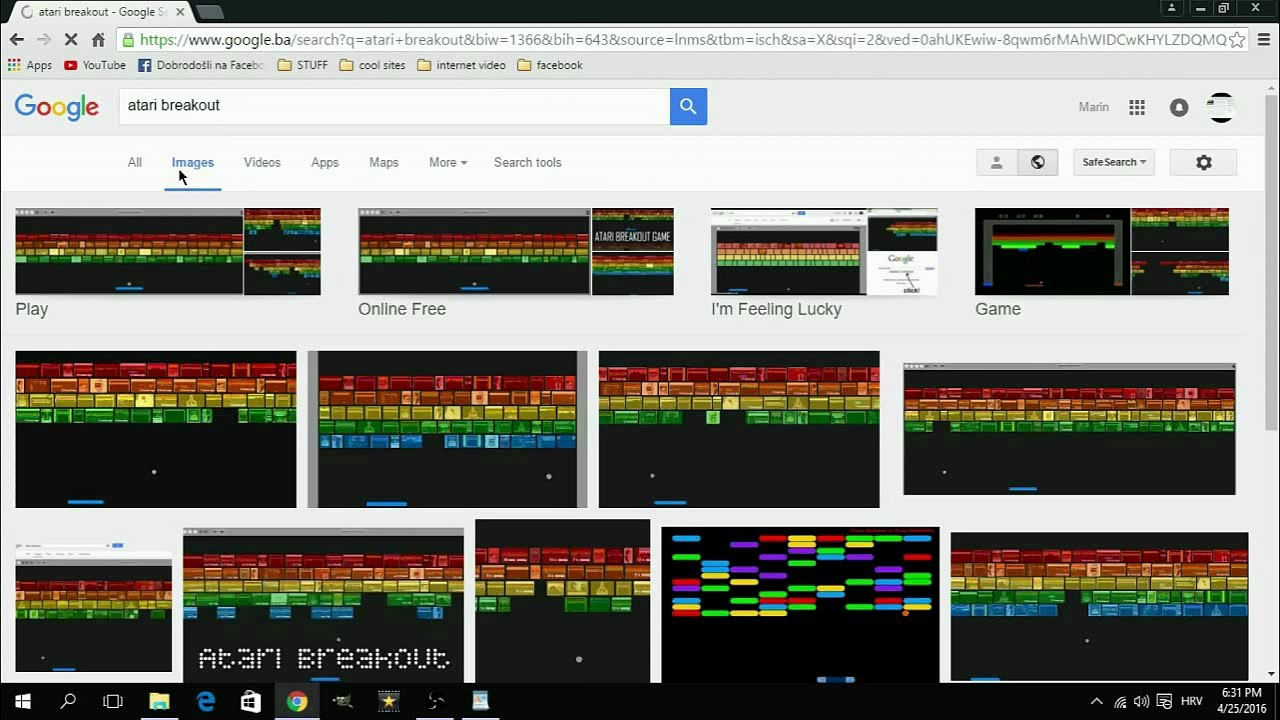Viewport: 1280px width, 720px height.
Task: Open the Dobrodošli na Facebook bookmark
Action: point(200,65)
